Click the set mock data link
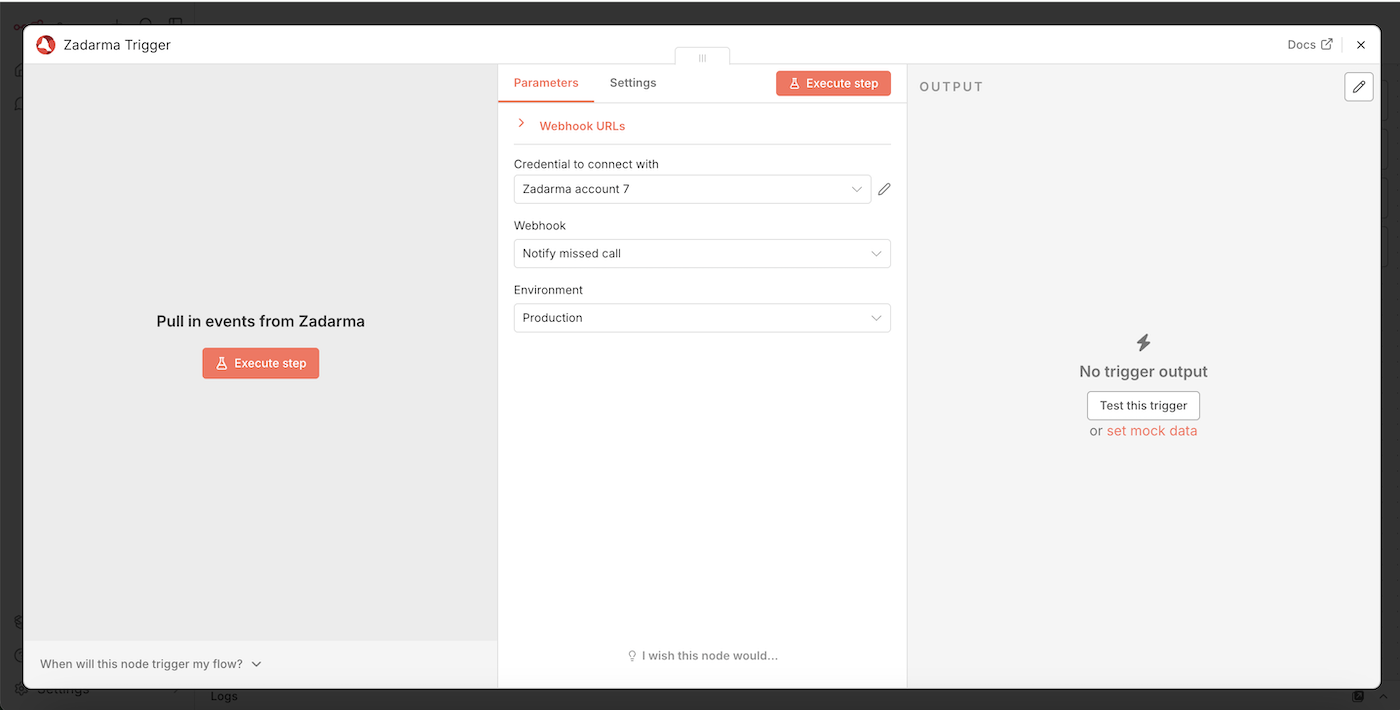Image resolution: width=1400 pixels, height=710 pixels. coord(1152,431)
